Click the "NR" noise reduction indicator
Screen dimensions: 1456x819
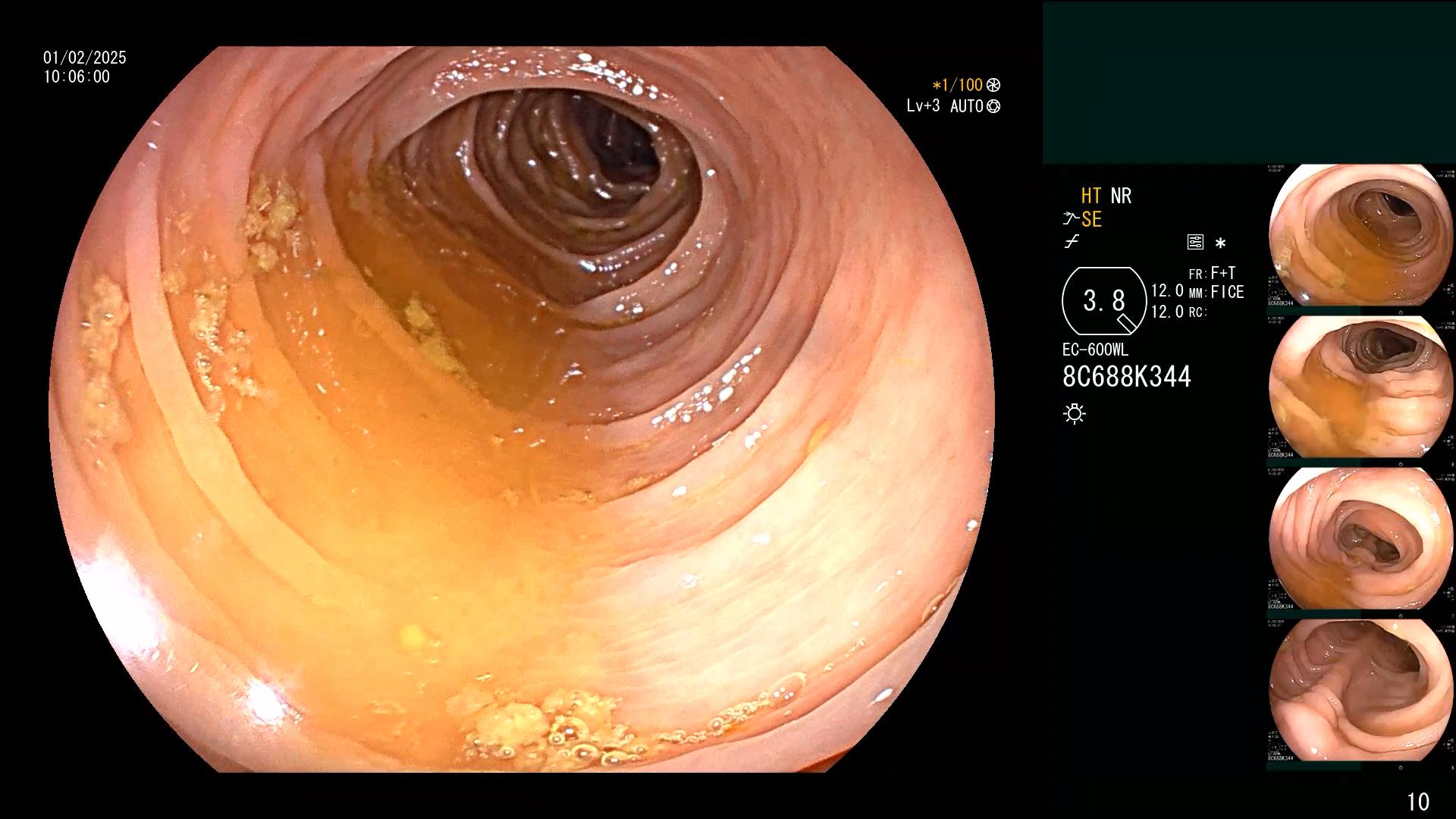point(1121,196)
